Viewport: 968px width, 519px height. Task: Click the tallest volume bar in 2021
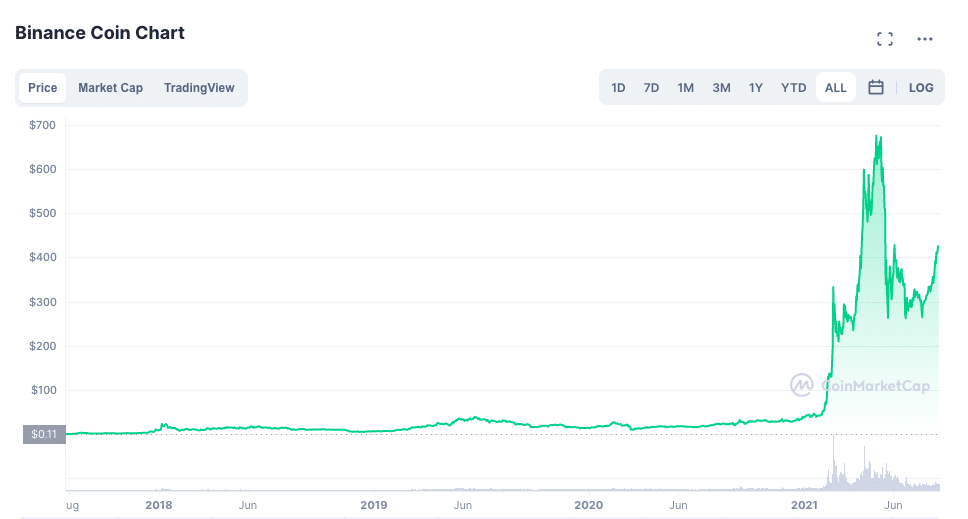point(833,463)
